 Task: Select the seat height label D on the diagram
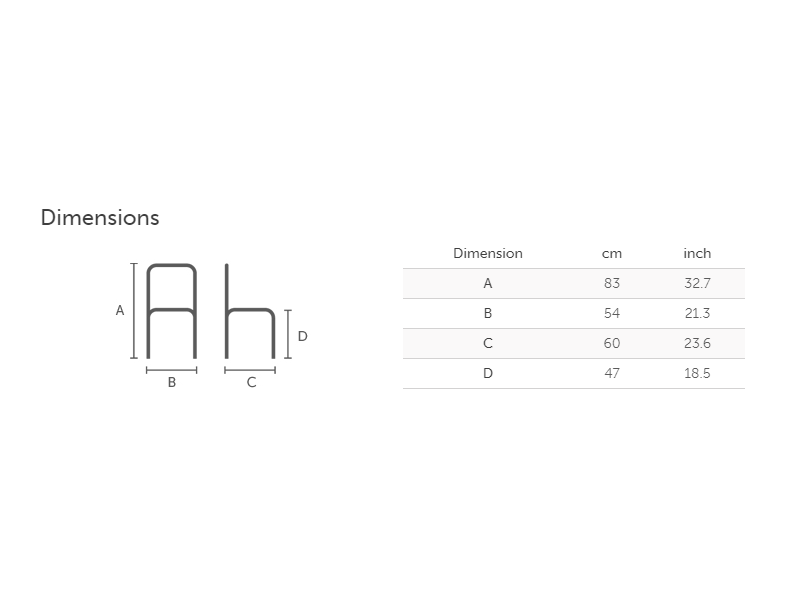[303, 336]
